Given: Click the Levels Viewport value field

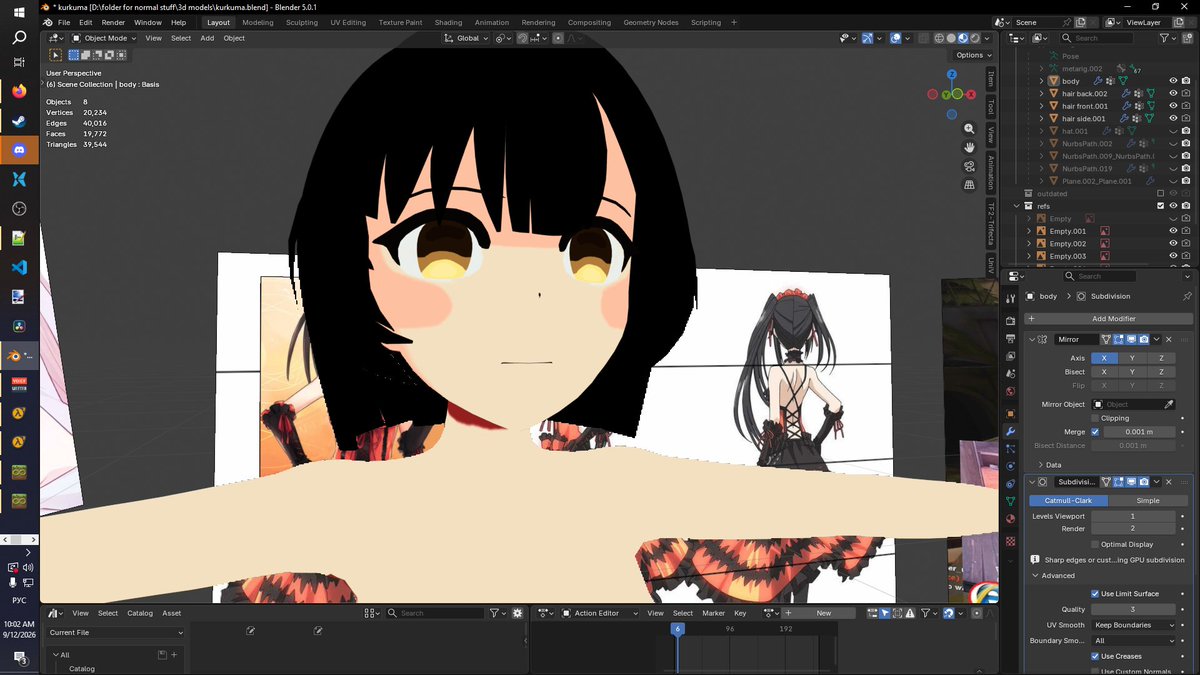Looking at the screenshot, I should [1134, 516].
